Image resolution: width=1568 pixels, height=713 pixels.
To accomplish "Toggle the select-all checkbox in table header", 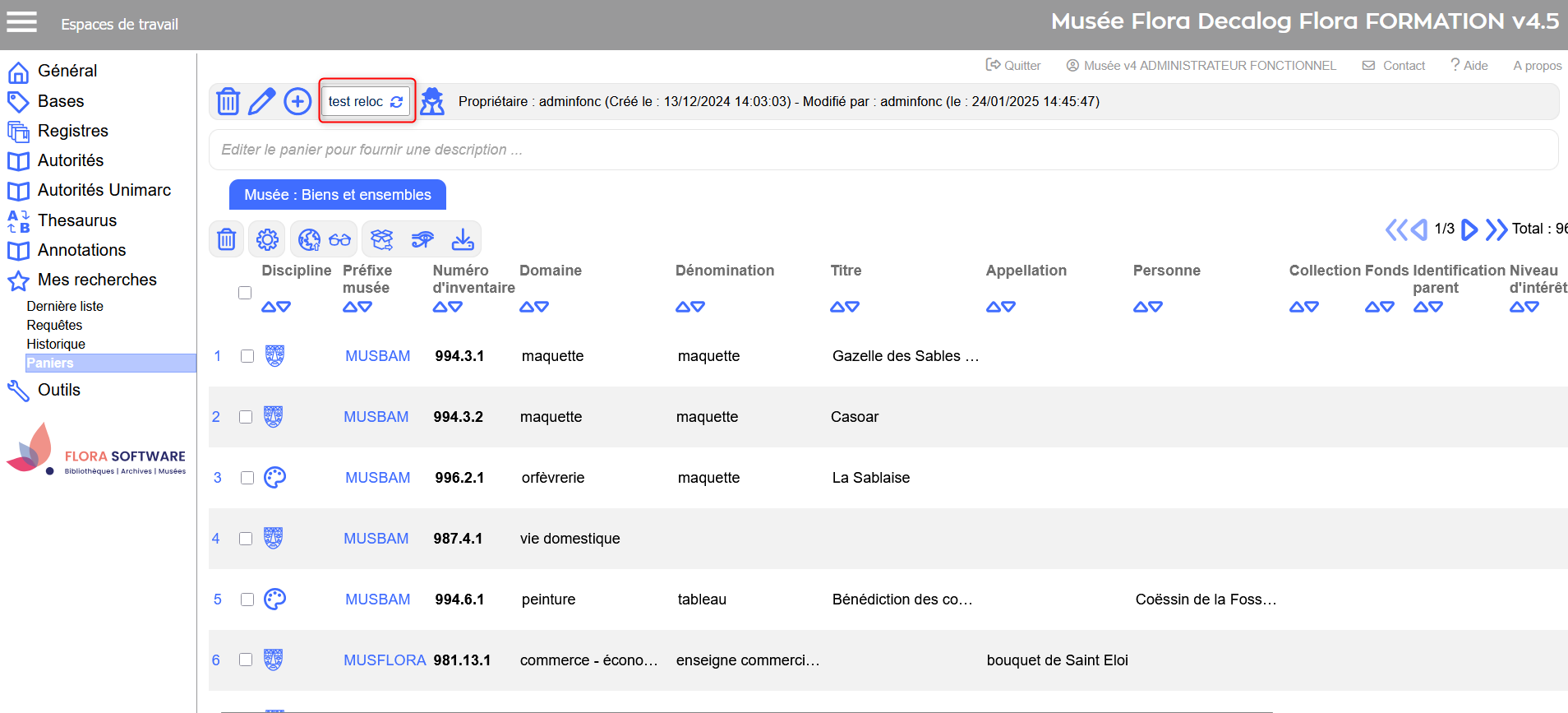I will 245,293.
